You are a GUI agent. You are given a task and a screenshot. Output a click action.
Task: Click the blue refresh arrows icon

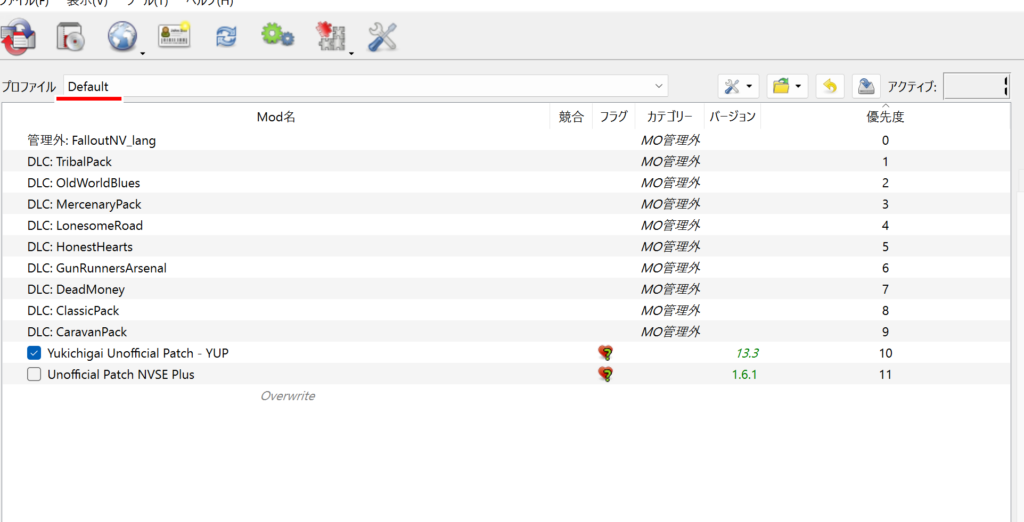click(x=226, y=37)
